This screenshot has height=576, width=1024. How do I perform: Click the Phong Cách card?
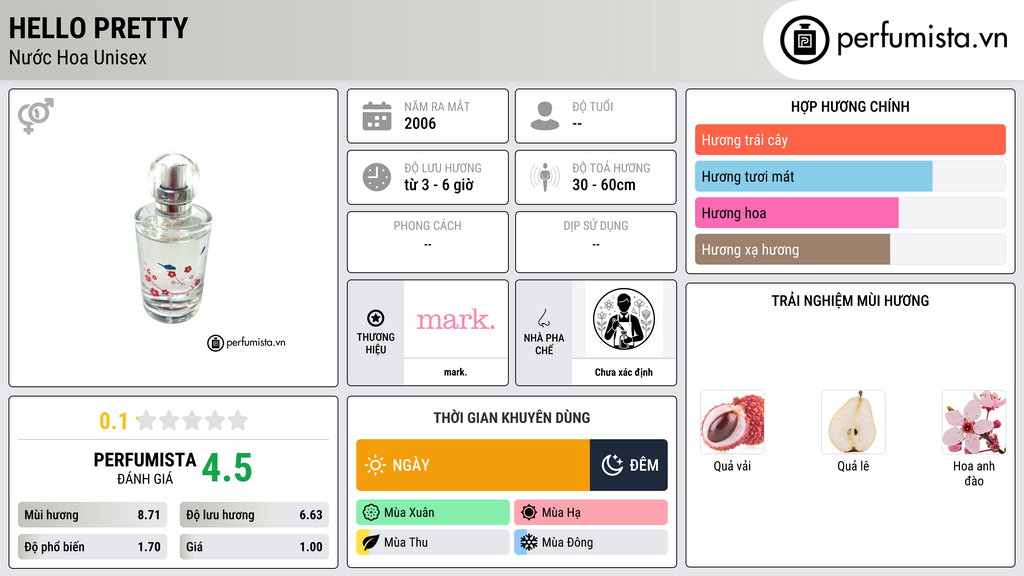click(x=428, y=242)
